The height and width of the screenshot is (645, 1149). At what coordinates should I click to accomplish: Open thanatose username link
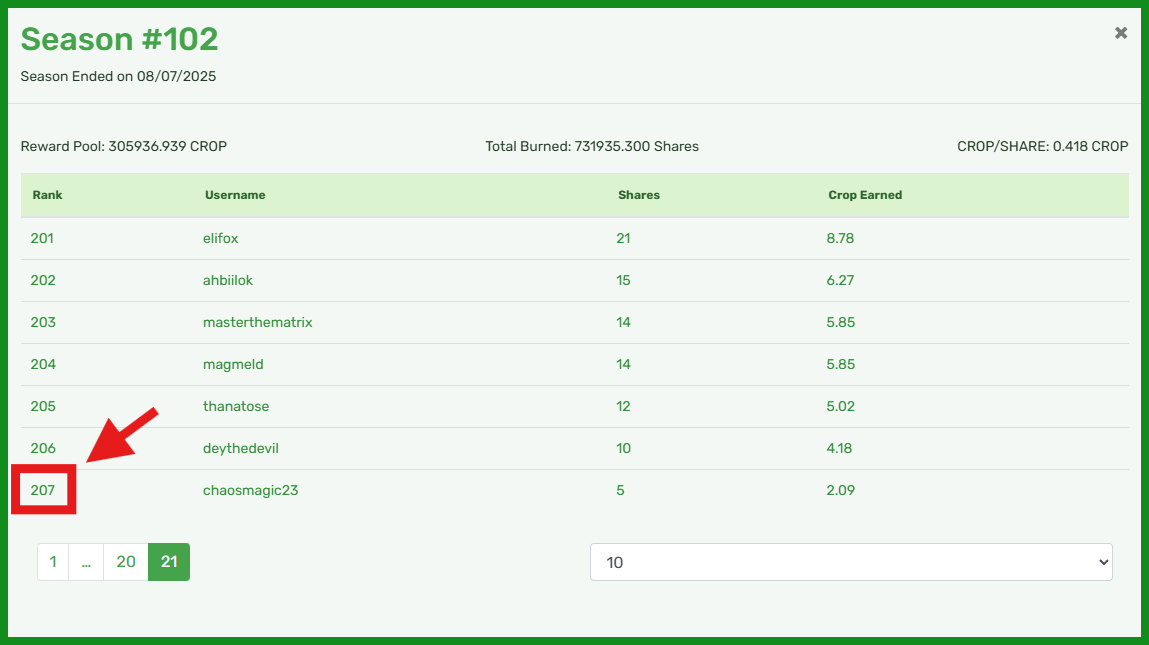pyautogui.click(x=236, y=406)
